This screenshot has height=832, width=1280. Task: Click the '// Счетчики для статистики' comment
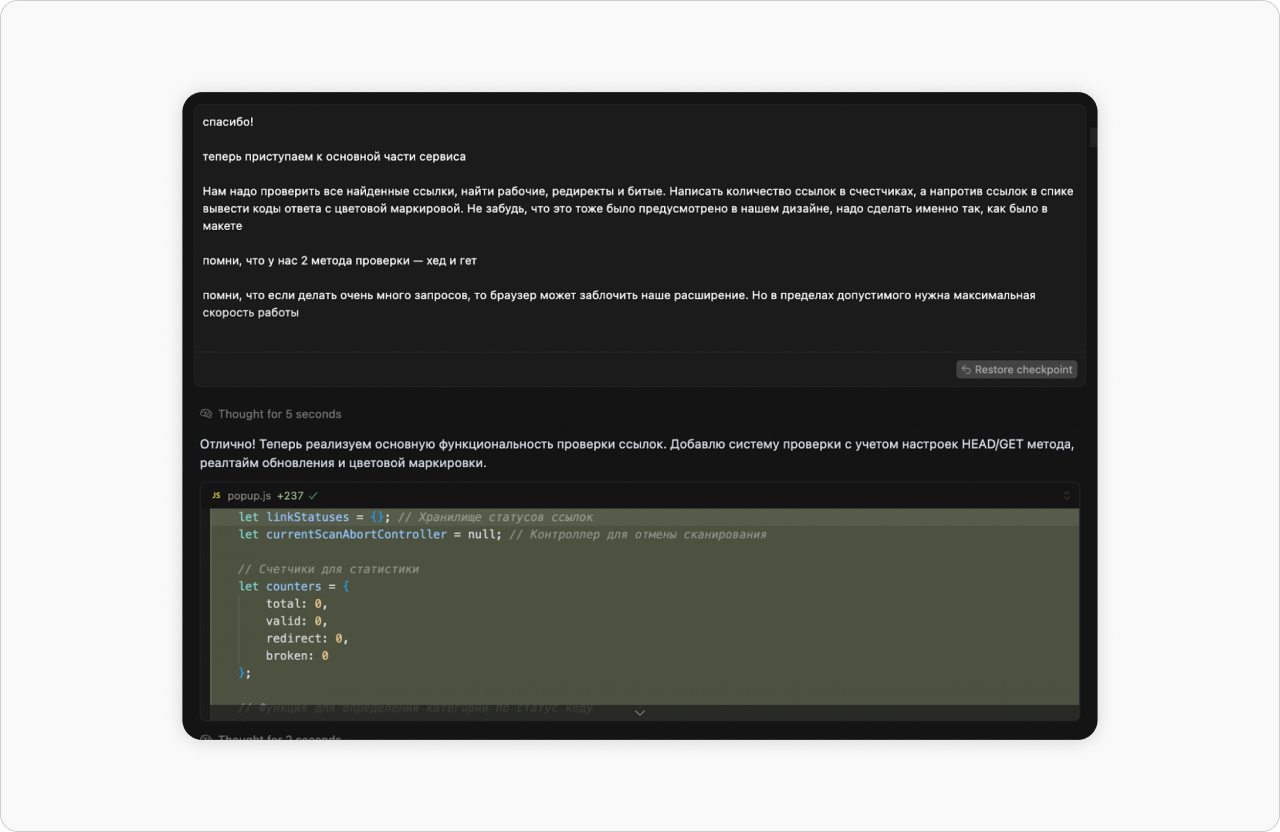click(x=329, y=569)
